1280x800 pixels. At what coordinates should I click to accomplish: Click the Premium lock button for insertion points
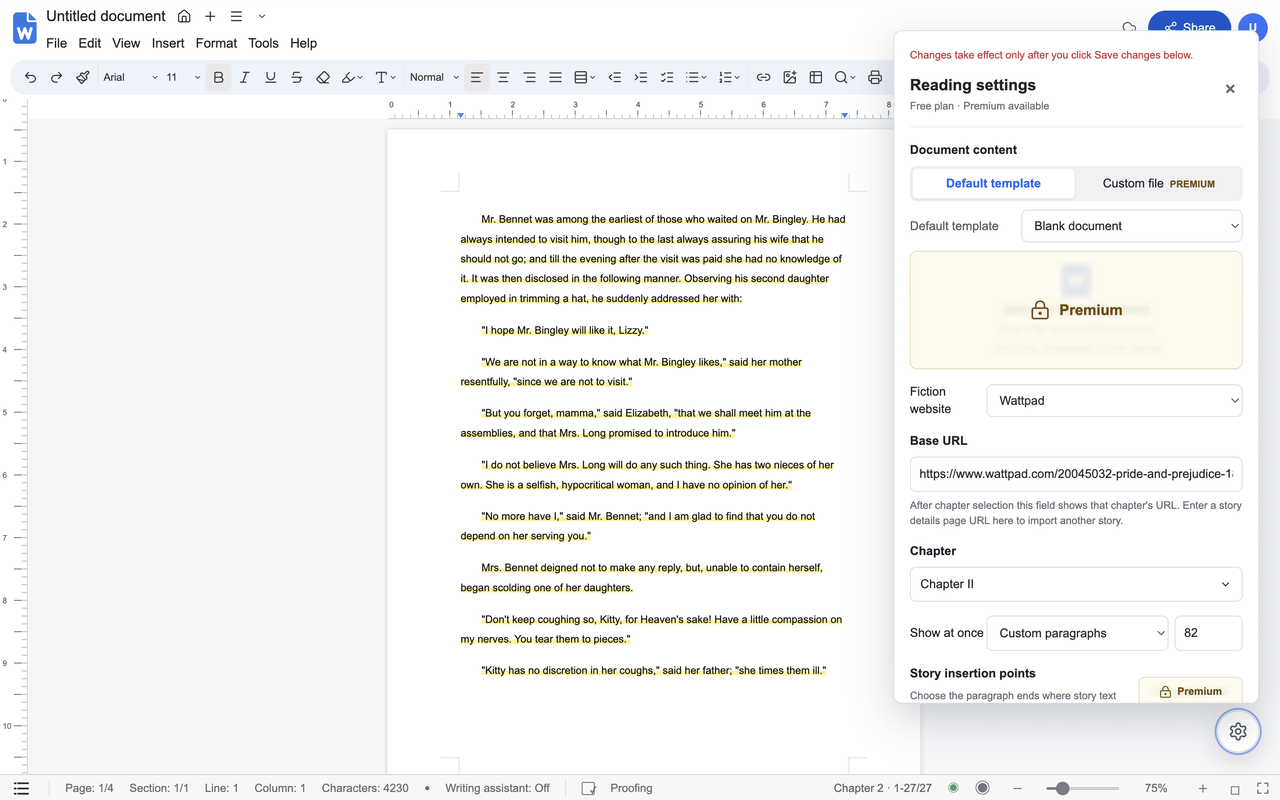(1190, 691)
